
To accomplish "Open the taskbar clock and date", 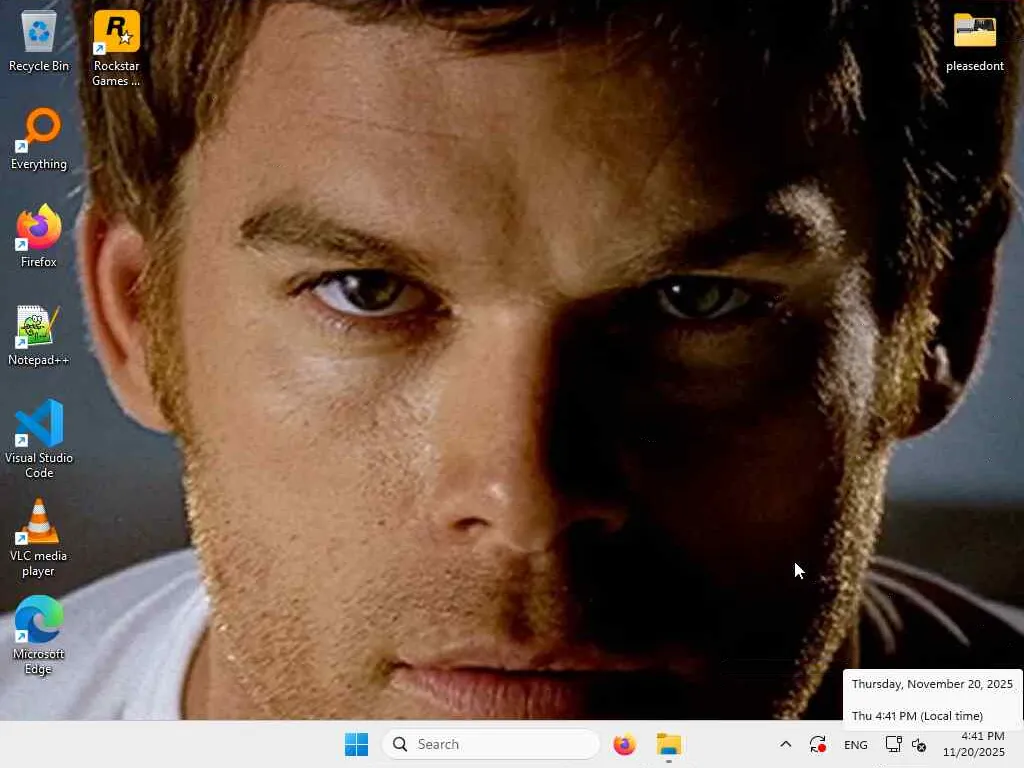I will coord(974,744).
